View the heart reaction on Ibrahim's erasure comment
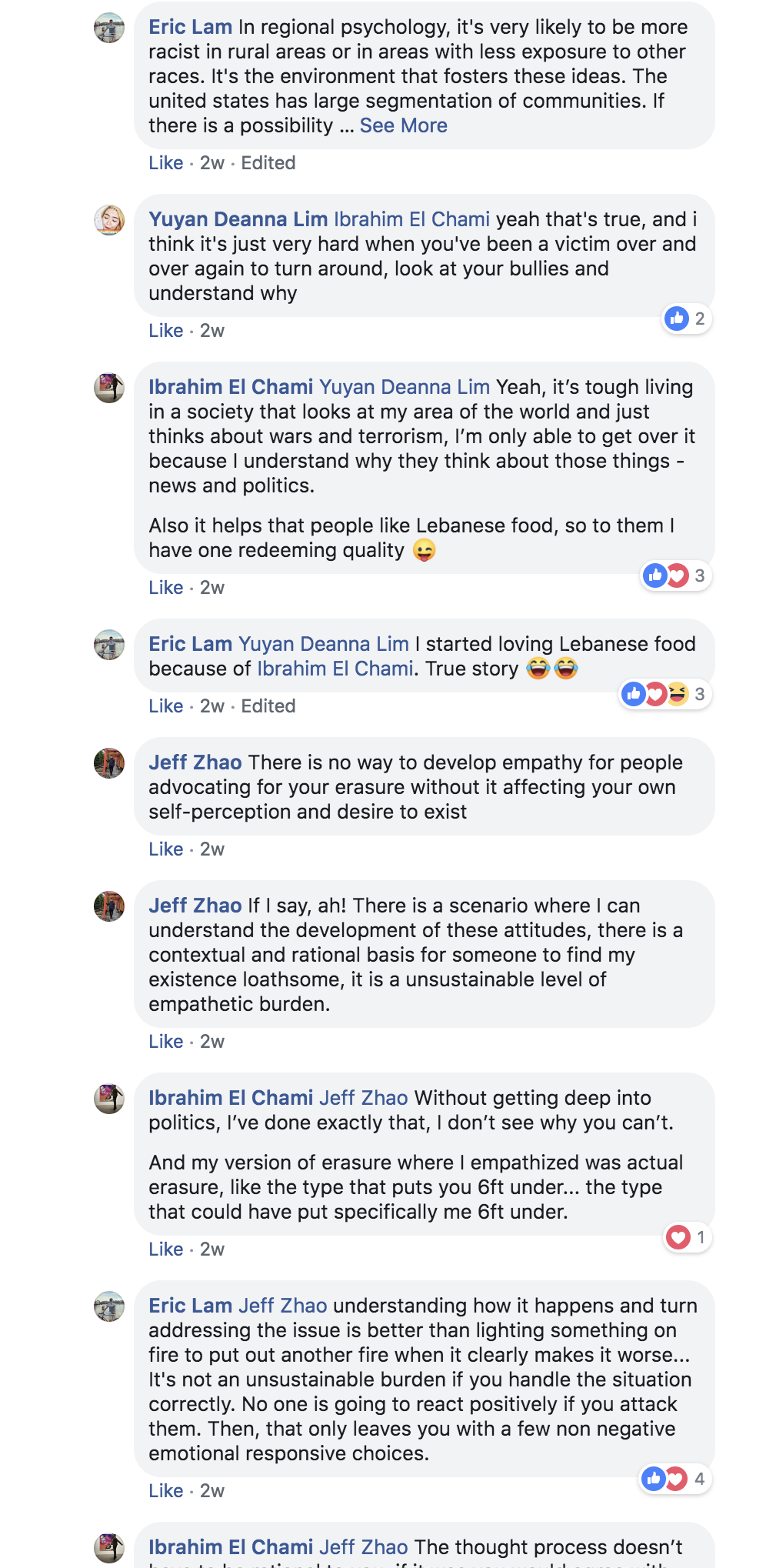Screen dimensions: 766x1568 pyautogui.click(x=688, y=1237)
